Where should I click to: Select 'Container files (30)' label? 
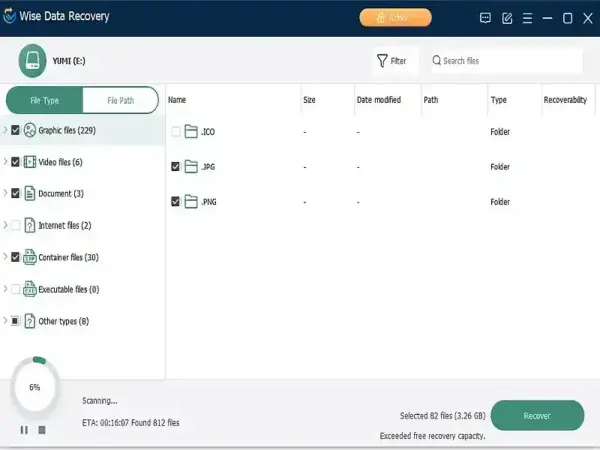click(68, 257)
